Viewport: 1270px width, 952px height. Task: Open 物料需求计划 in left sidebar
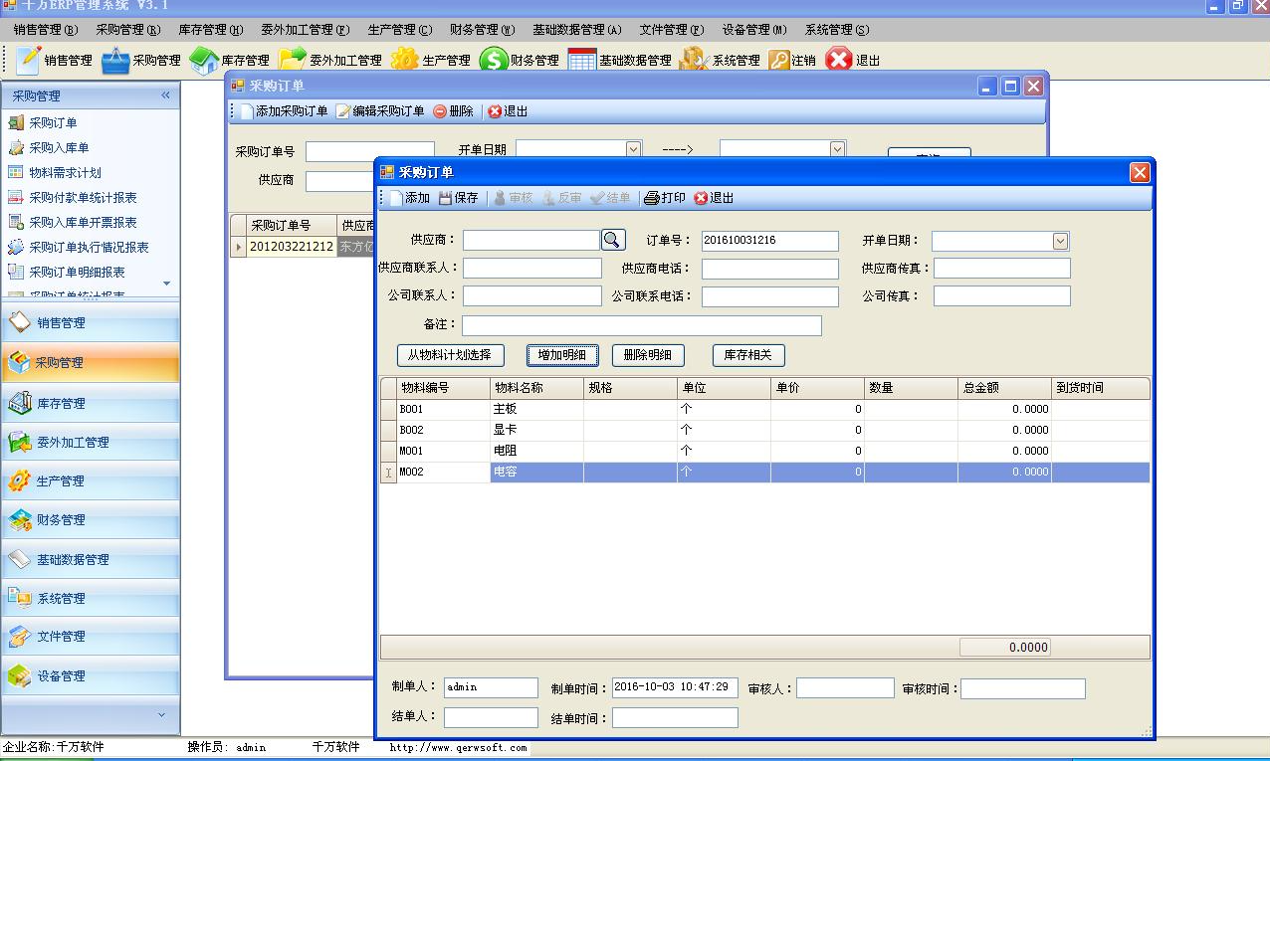(65, 172)
